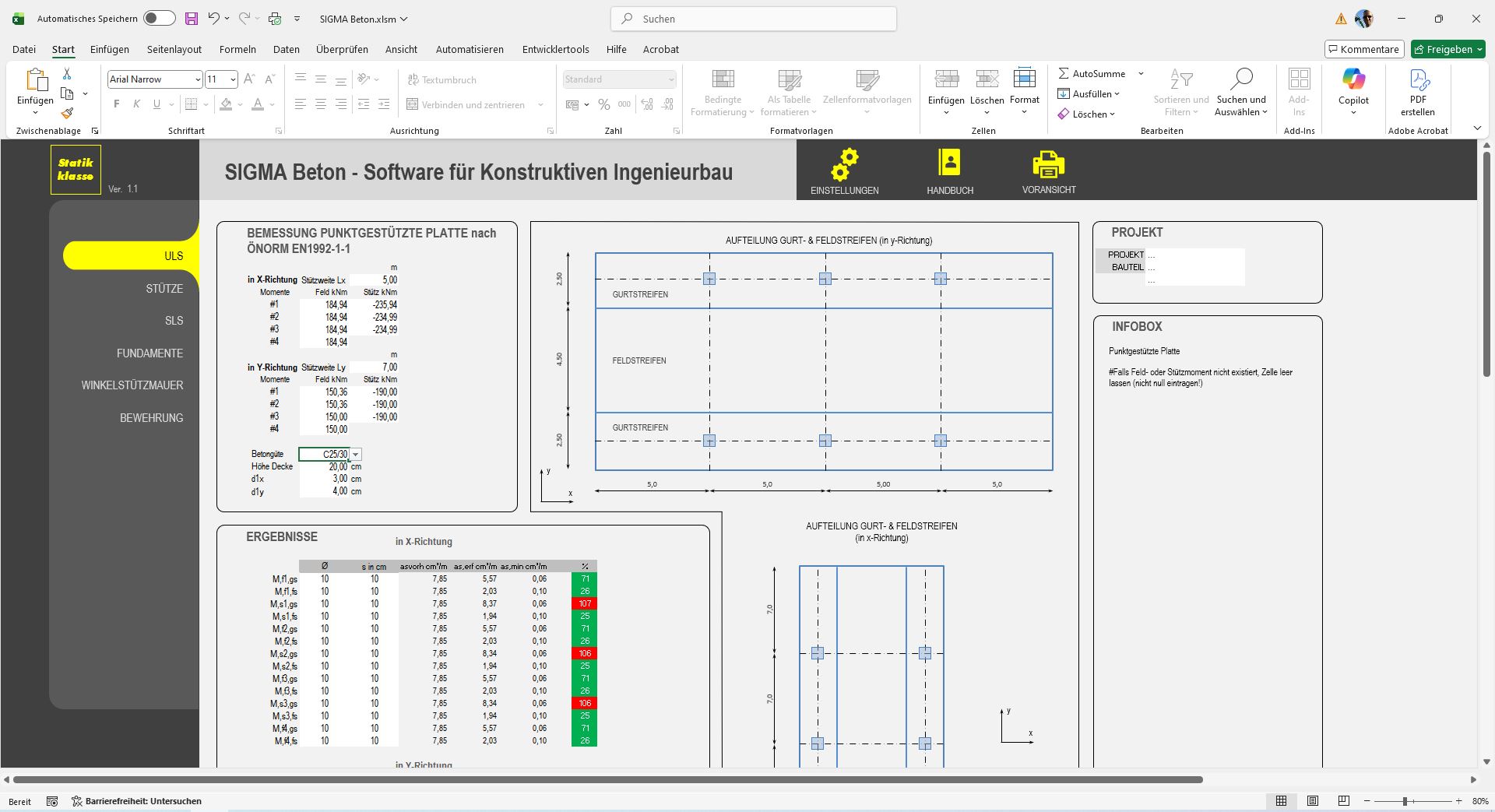Open the HANDBUCH manual icon
This screenshot has width=1495, height=812.
949,163
